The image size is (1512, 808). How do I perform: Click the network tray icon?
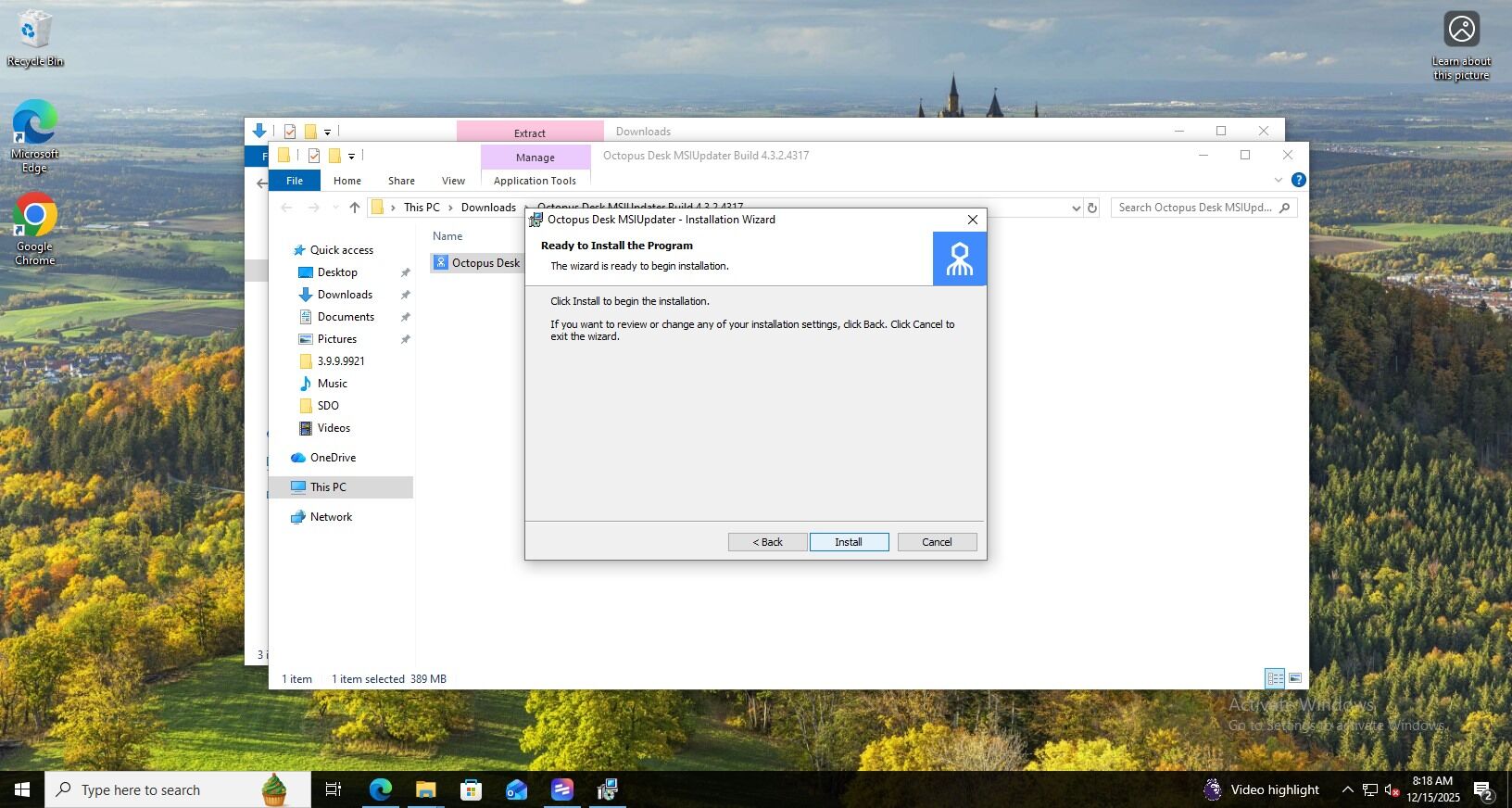coord(1369,789)
